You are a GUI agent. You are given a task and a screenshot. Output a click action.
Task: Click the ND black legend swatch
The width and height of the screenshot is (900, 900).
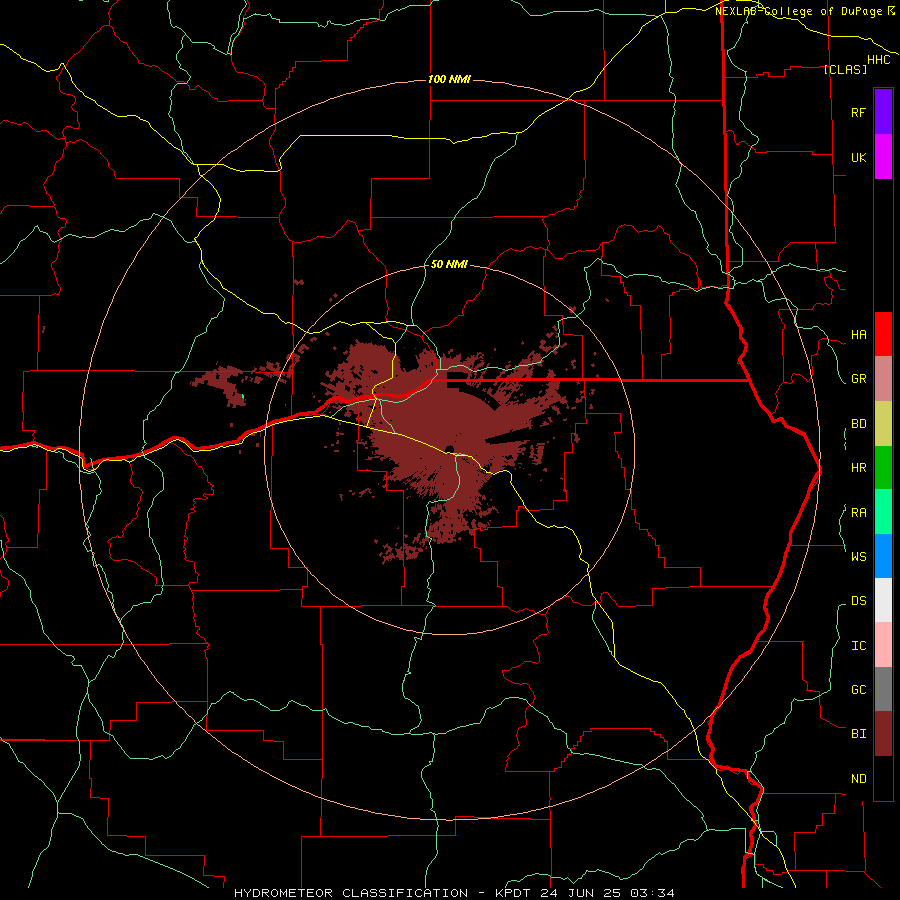pyautogui.click(x=883, y=778)
